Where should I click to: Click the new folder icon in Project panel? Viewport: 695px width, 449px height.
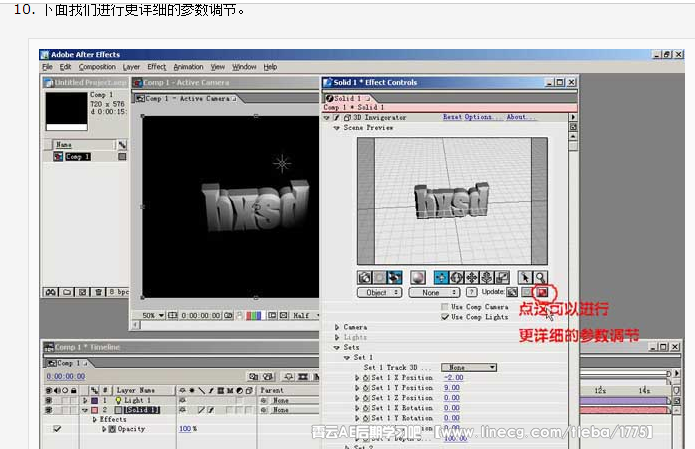pos(67,292)
